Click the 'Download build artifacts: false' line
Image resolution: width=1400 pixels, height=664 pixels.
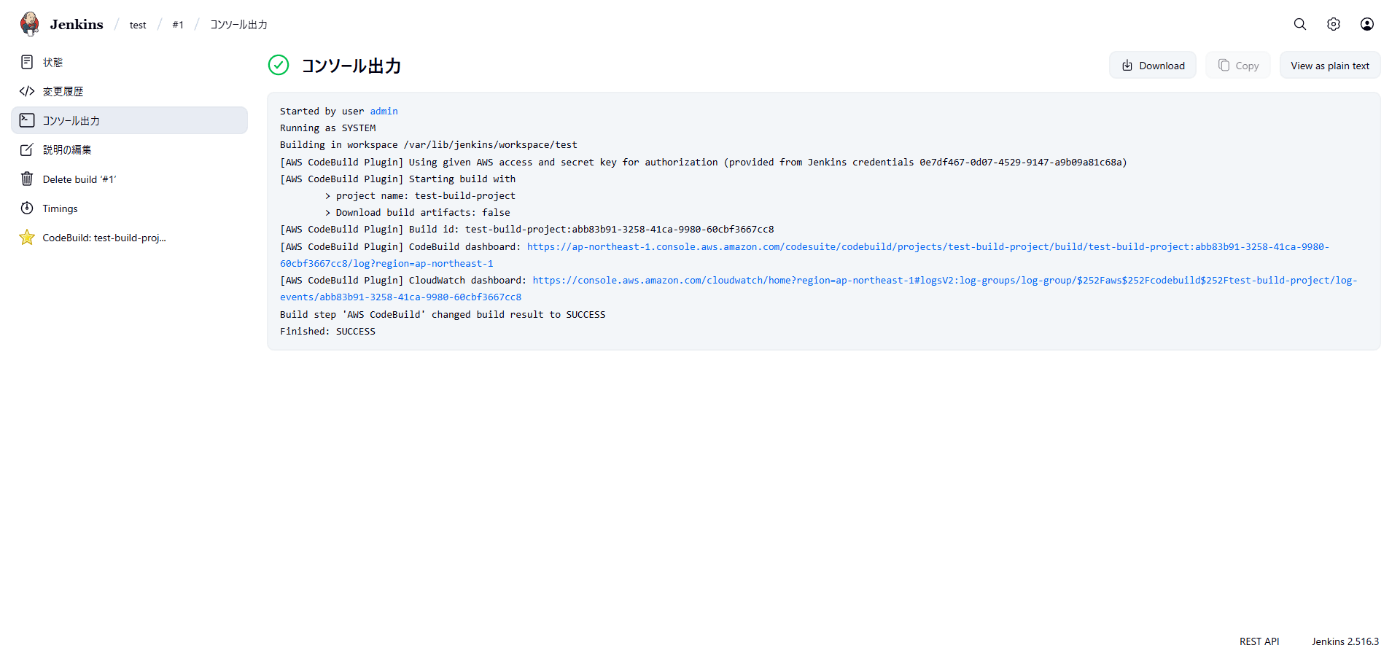pyautogui.click(x=417, y=212)
